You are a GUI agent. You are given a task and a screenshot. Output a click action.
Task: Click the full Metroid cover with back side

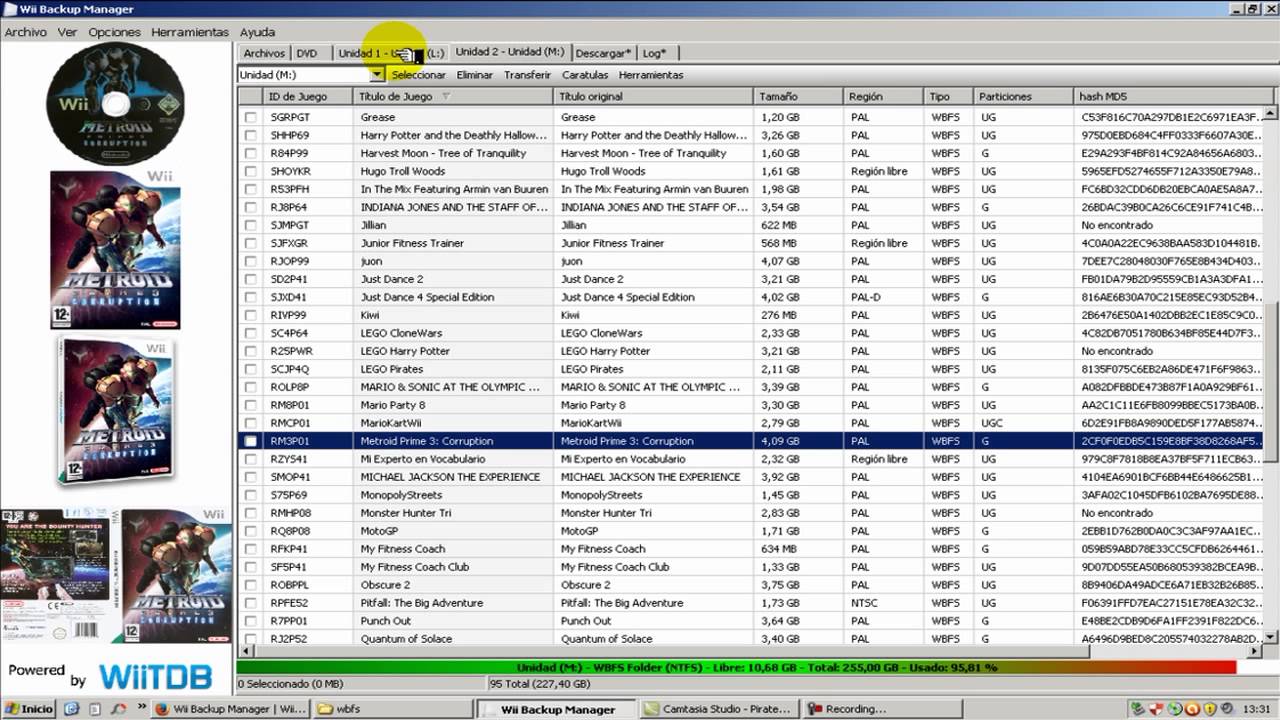(117, 576)
